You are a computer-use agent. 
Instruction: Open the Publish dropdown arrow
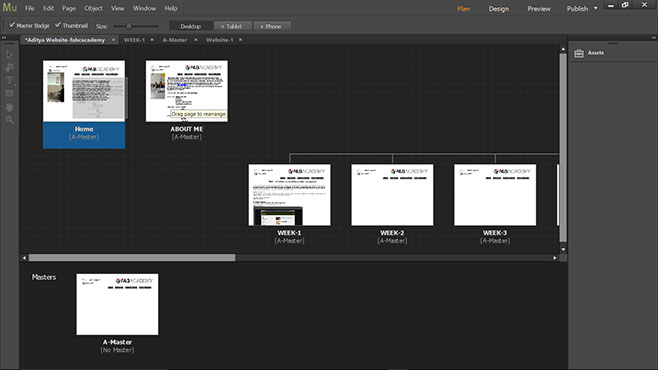click(x=595, y=8)
